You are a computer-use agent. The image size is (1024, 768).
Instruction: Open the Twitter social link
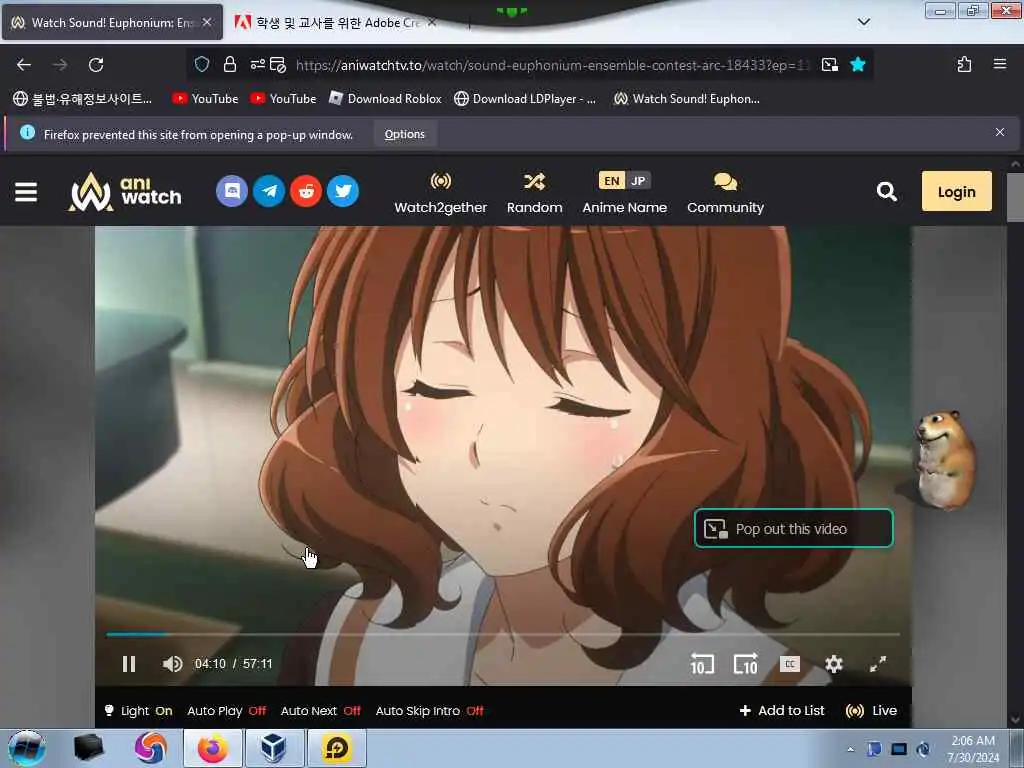coord(344,191)
